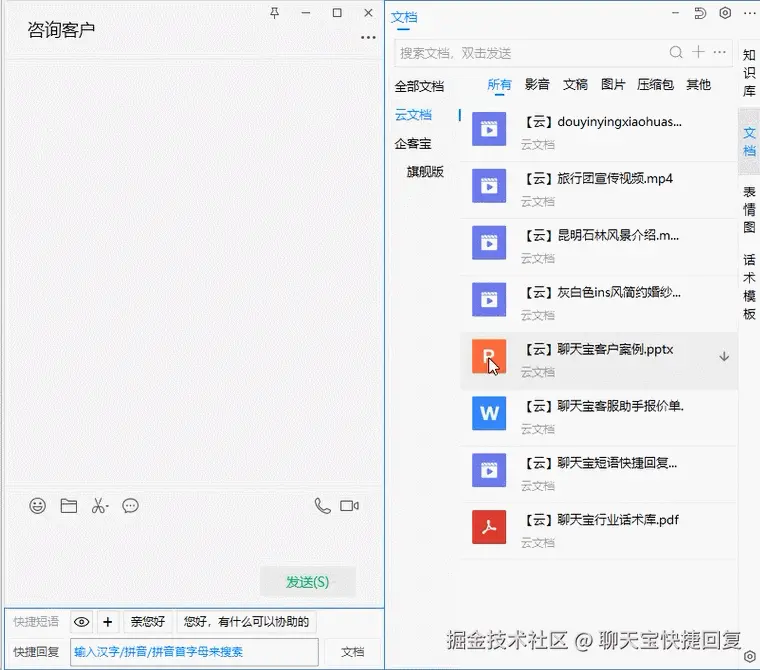Click the video icon of 聊天宝短语快捷回复

coord(489,470)
